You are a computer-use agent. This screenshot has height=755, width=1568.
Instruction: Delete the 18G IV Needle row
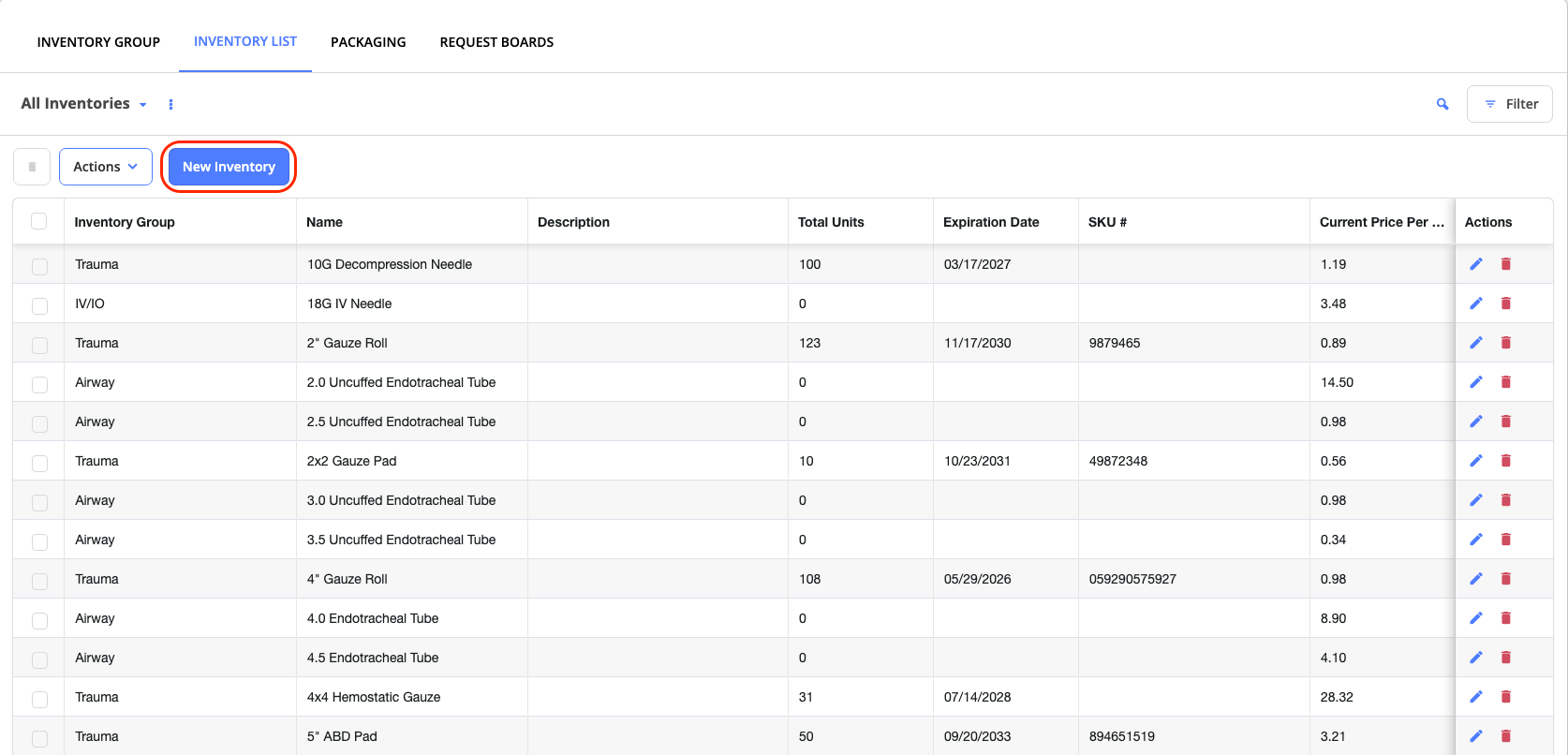[1506, 303]
